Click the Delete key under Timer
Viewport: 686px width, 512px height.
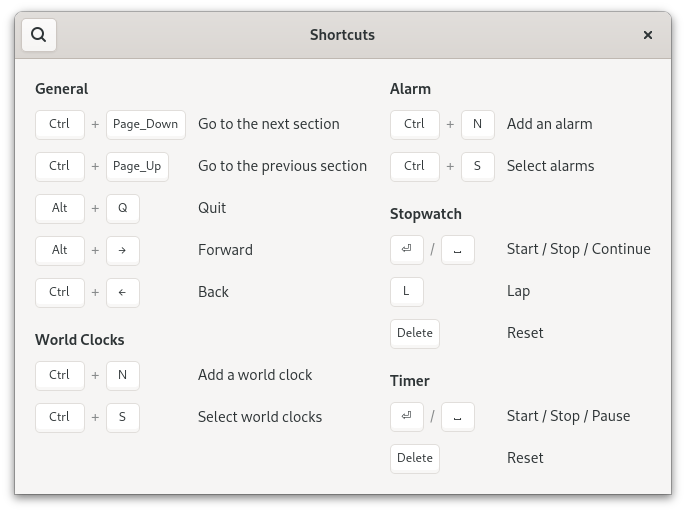[415, 458]
